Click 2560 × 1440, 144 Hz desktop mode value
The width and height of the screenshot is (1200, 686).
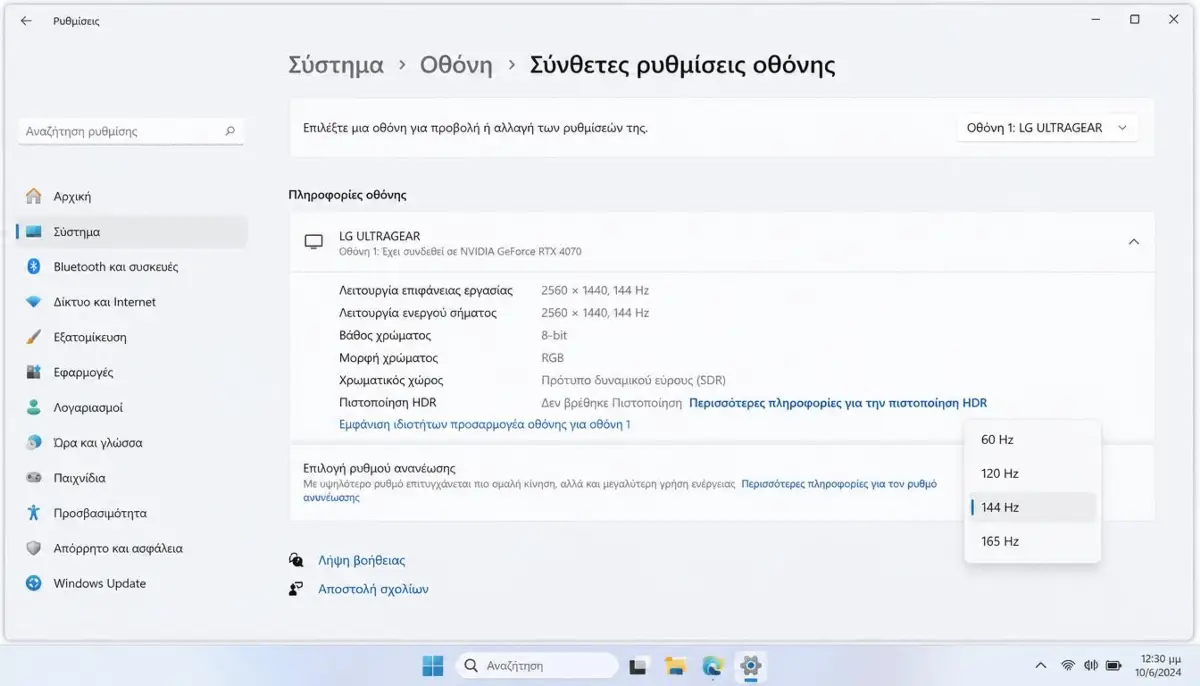click(595, 291)
